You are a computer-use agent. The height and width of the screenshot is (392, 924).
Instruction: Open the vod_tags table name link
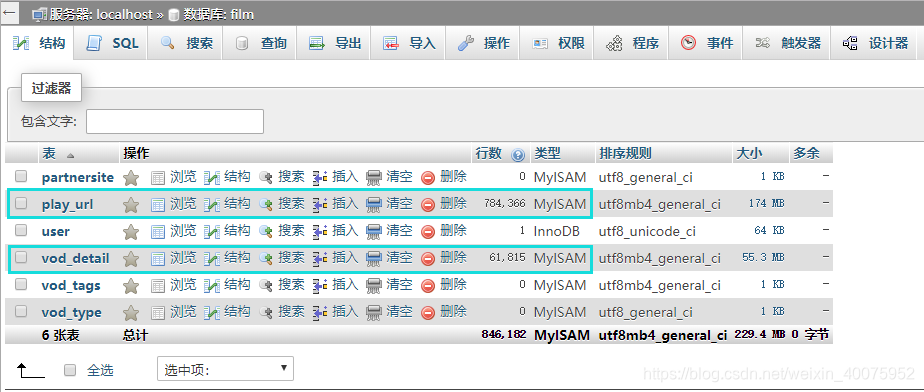(x=71, y=286)
